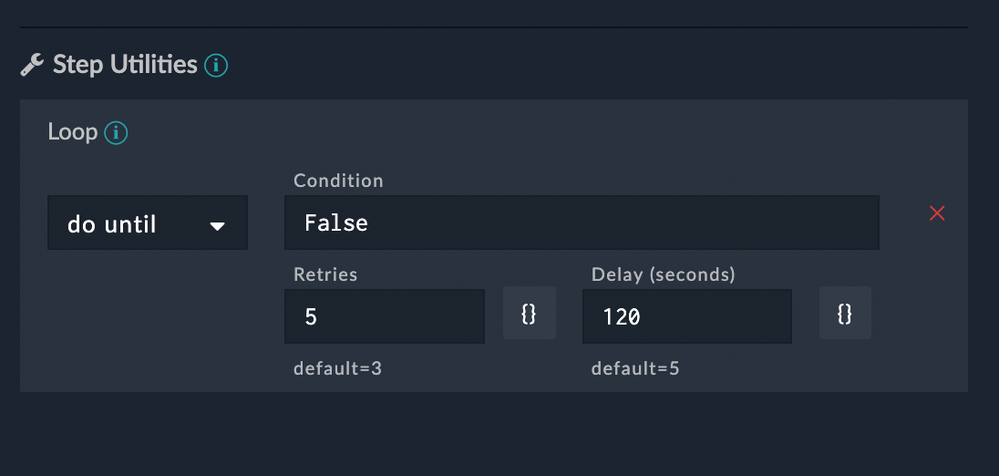999x476 pixels.
Task: Click the Step Utilities info icon
Action: [x=216, y=66]
